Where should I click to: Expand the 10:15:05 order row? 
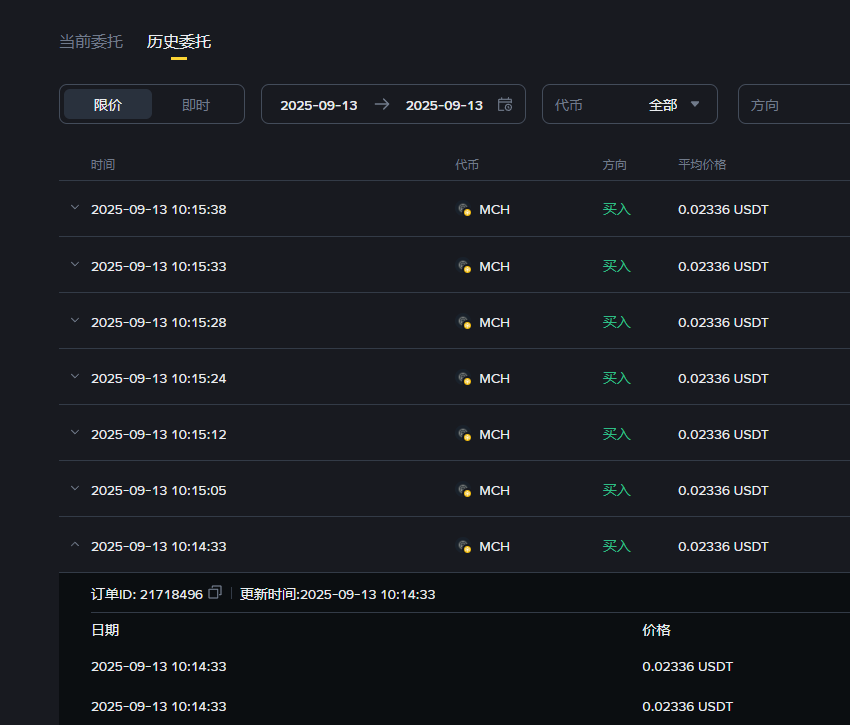coord(75,489)
